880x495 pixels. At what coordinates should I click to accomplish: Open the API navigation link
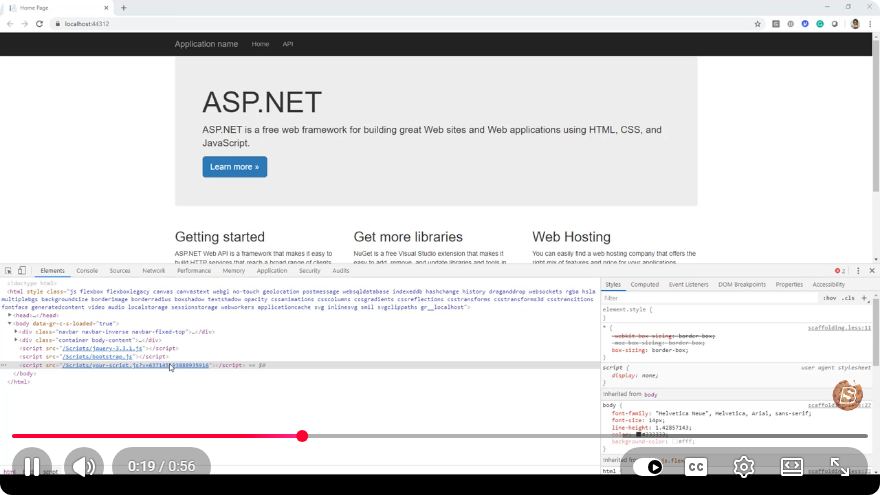(288, 44)
